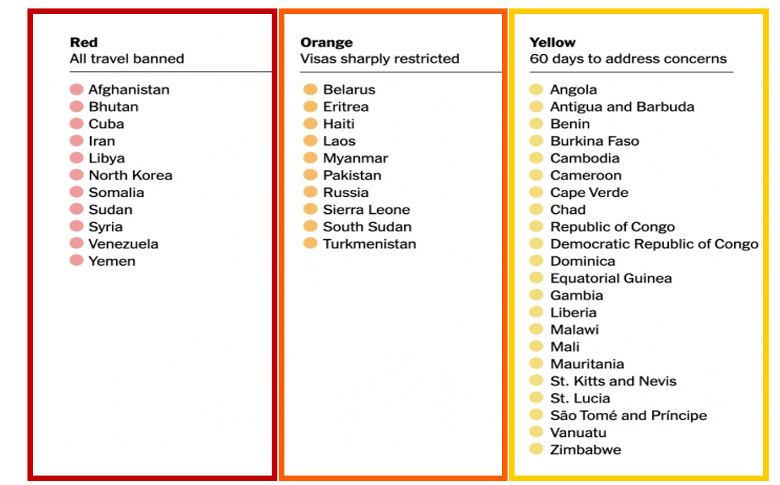780x485 pixels.
Task: Click the orange dot beside Turkmenistan
Action: (x=310, y=244)
